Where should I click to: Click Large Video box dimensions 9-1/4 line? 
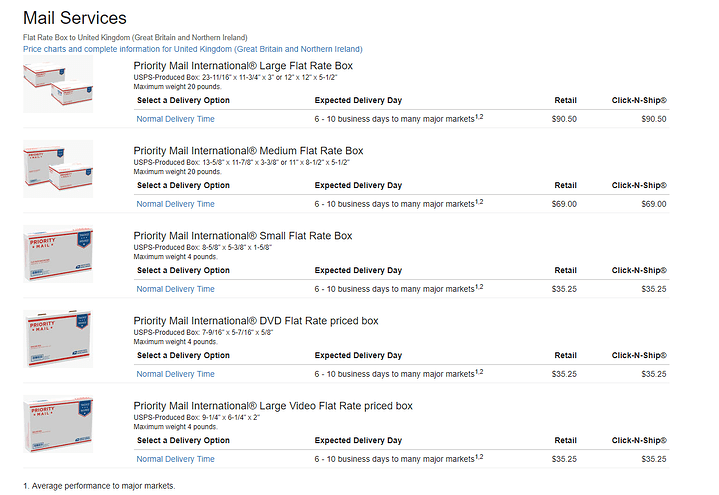[197, 417]
